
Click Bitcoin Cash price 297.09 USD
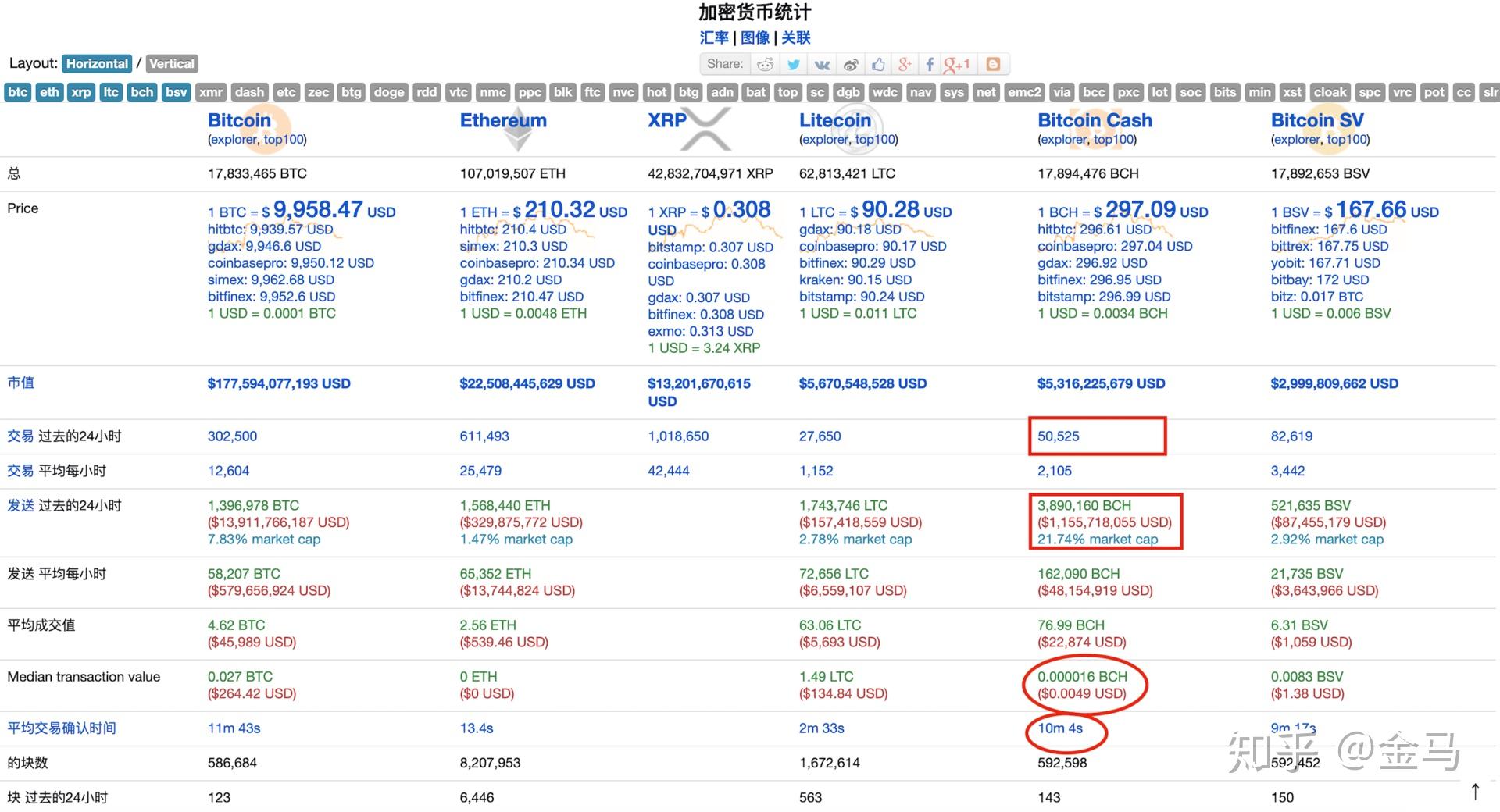tap(1156, 209)
